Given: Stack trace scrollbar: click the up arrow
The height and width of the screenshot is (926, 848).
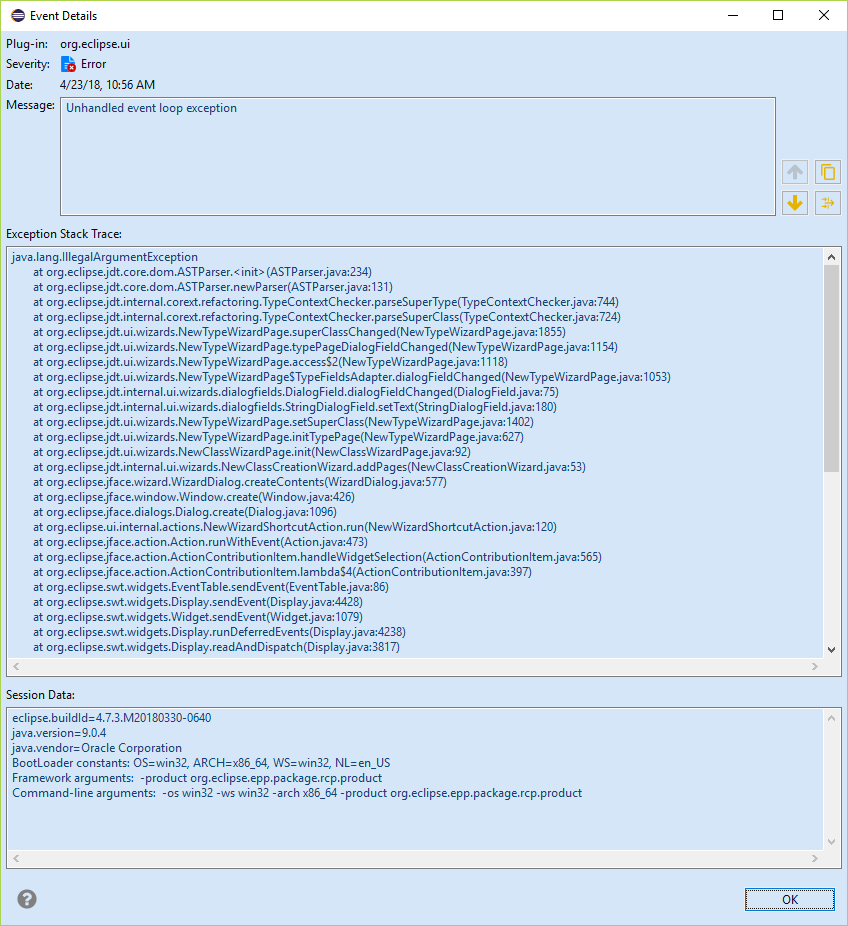Looking at the screenshot, I should 831,257.
